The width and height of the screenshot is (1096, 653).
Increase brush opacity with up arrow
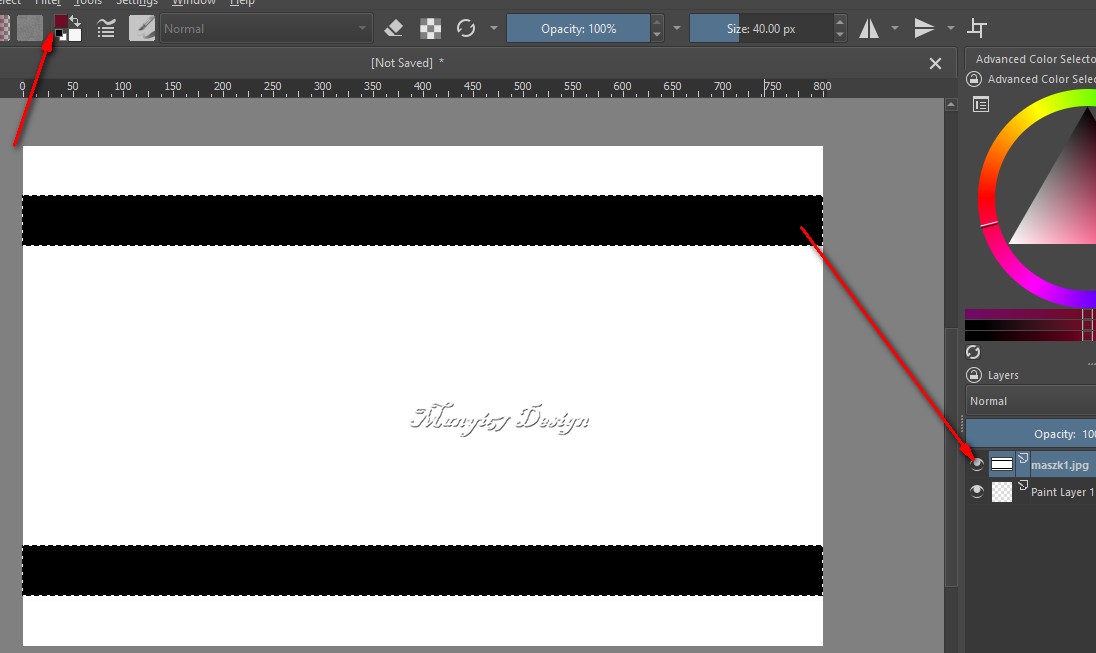(x=657, y=22)
